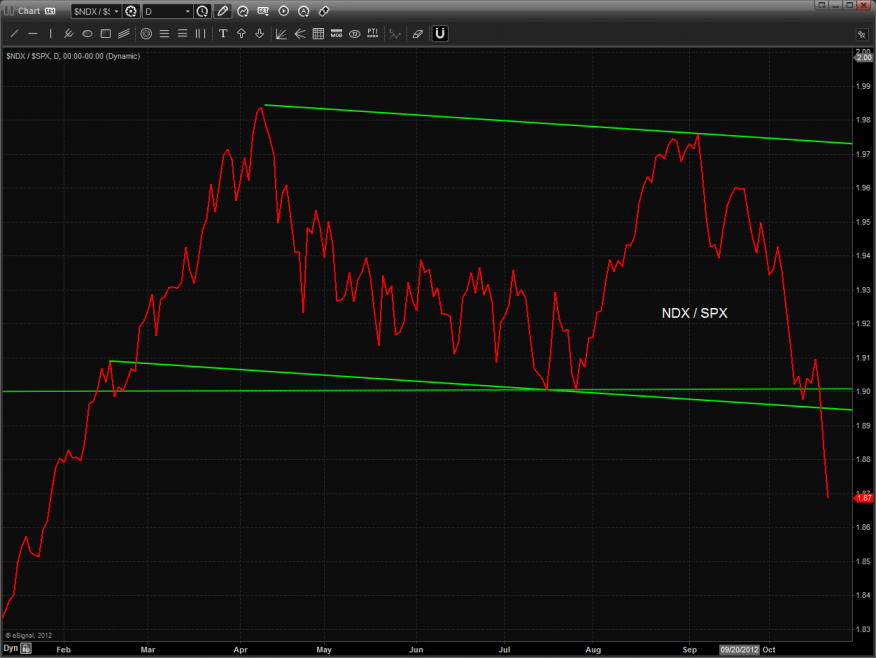Select the Andrews pitchfork tool
The image size is (876, 658).
69,34
